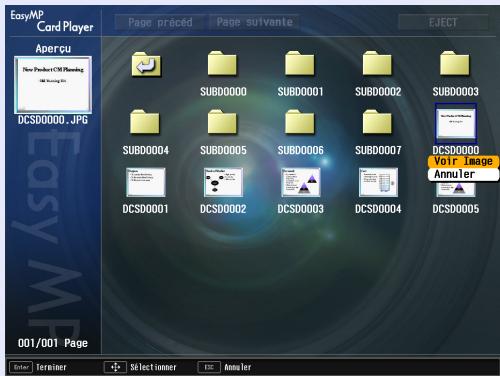Open the SUBD0005 folder

[222, 122]
